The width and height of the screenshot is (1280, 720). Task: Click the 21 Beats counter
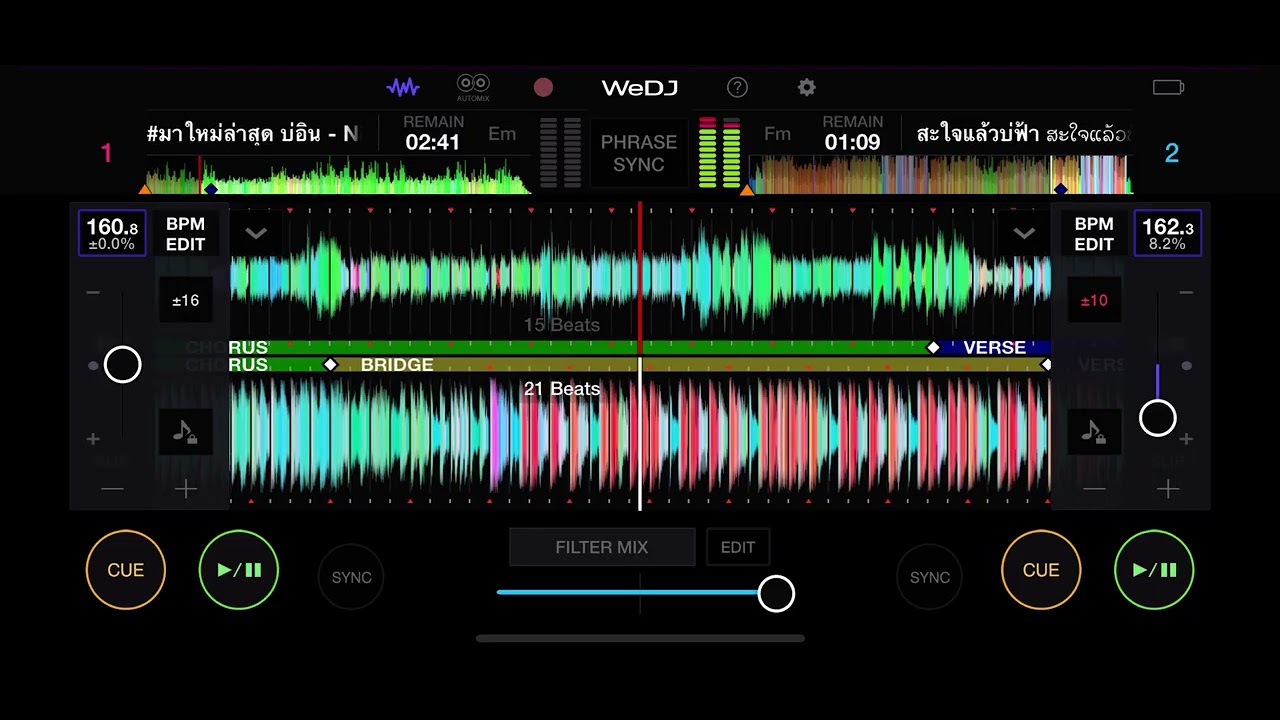click(562, 389)
